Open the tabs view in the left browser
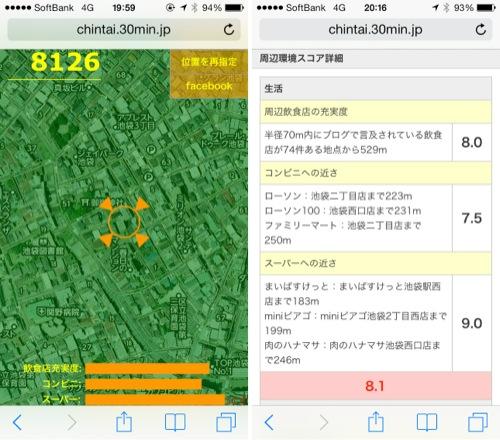 pyautogui.click(x=226, y=422)
